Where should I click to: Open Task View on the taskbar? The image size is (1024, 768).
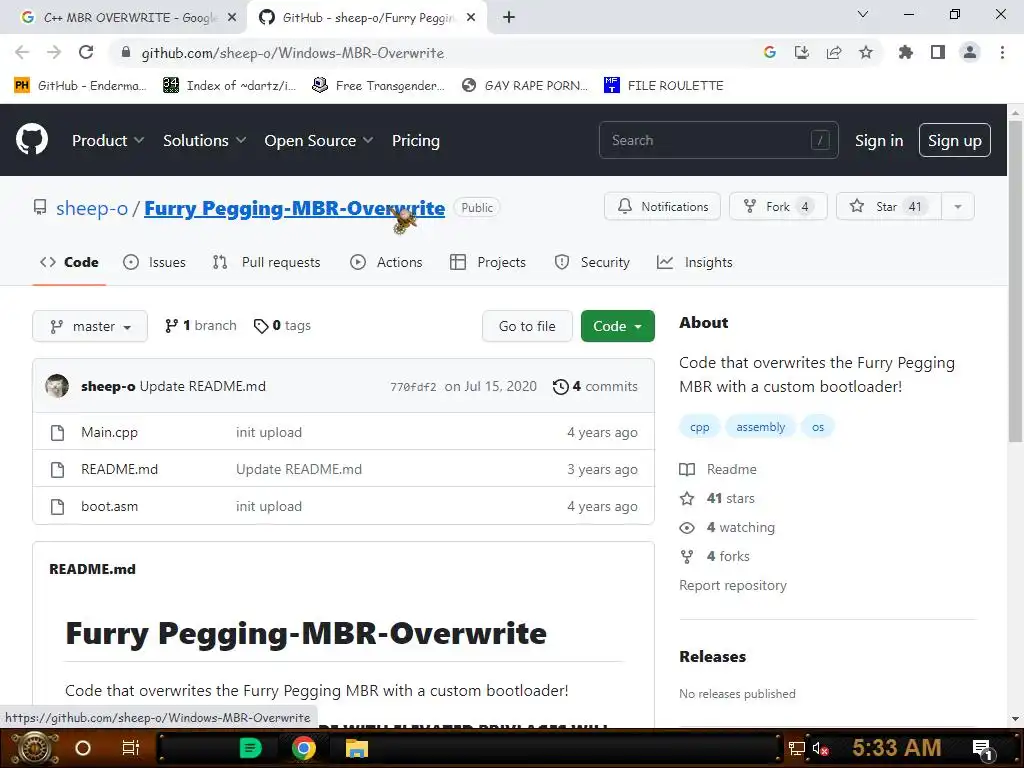pos(131,748)
